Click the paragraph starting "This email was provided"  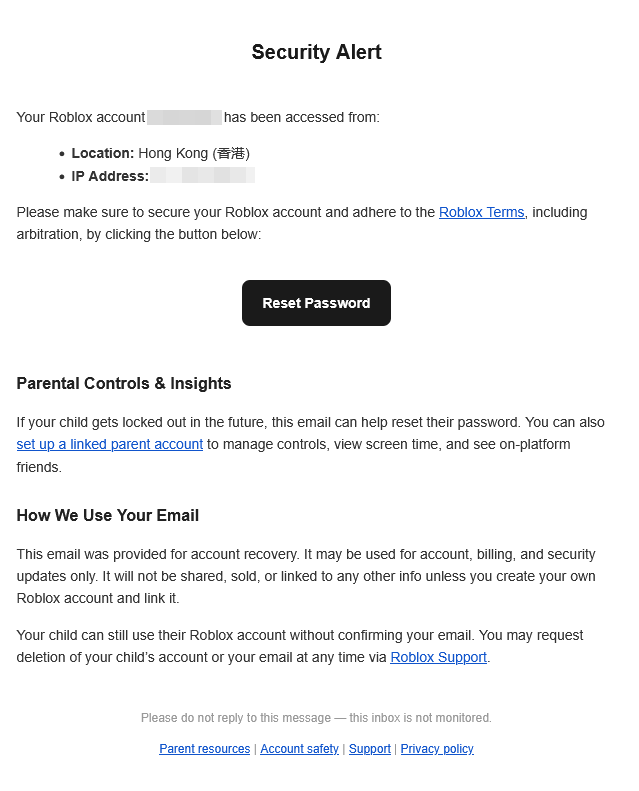[x=306, y=576]
